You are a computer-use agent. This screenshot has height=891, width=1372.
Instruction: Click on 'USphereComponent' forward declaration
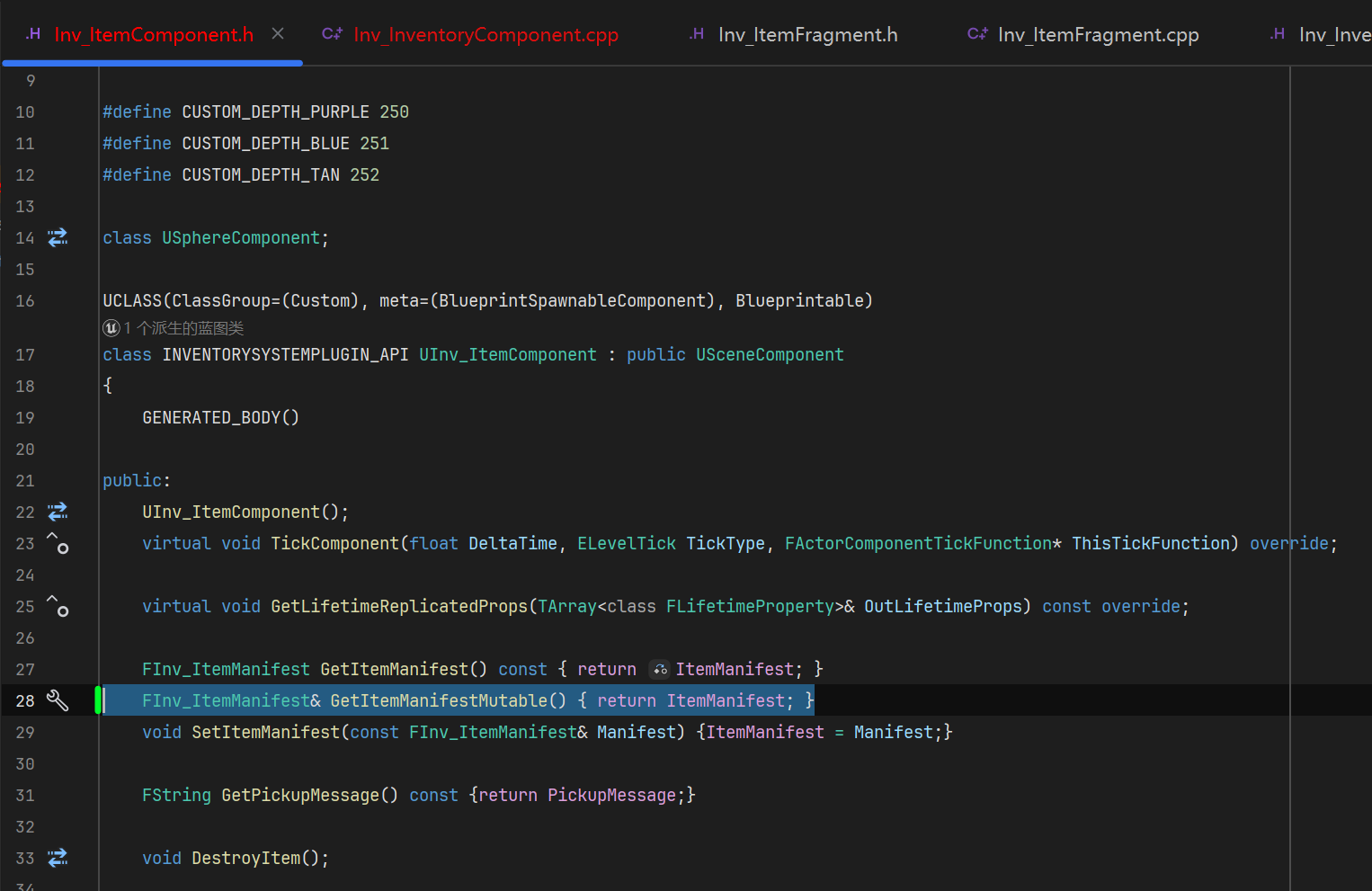click(241, 237)
